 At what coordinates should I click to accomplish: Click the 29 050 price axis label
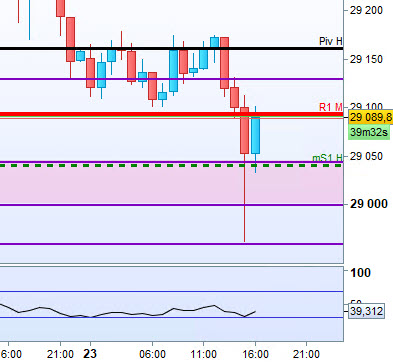point(366,156)
